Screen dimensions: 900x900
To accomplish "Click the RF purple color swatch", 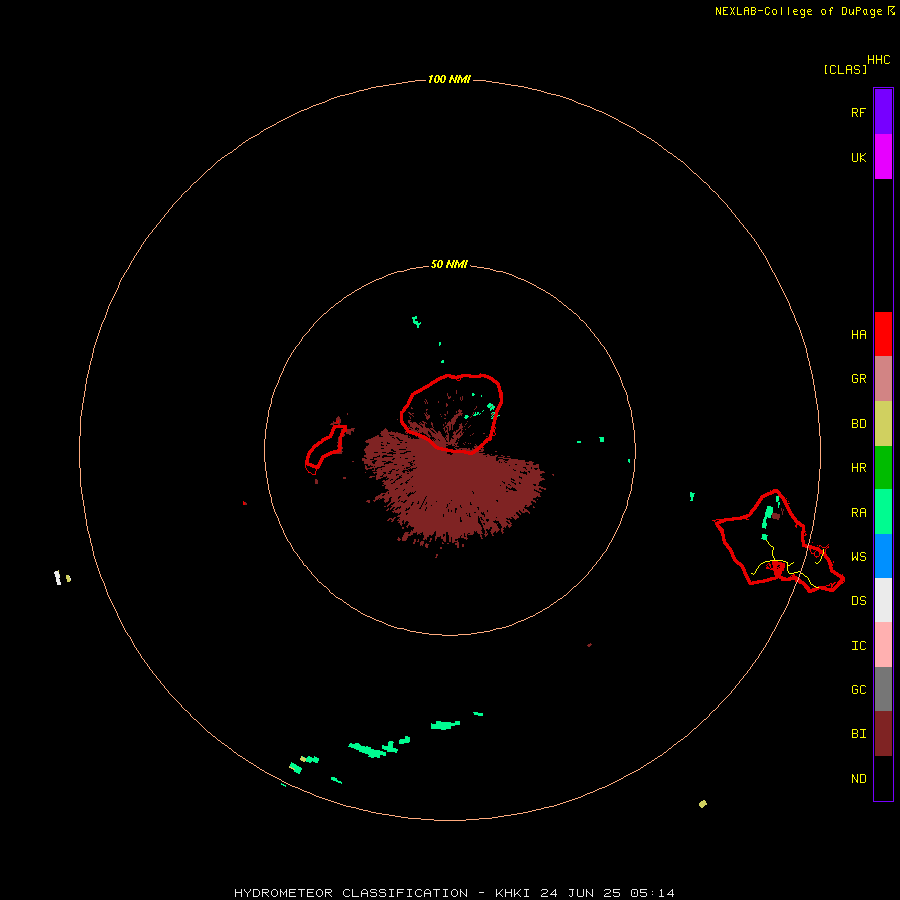I will 883,112.
